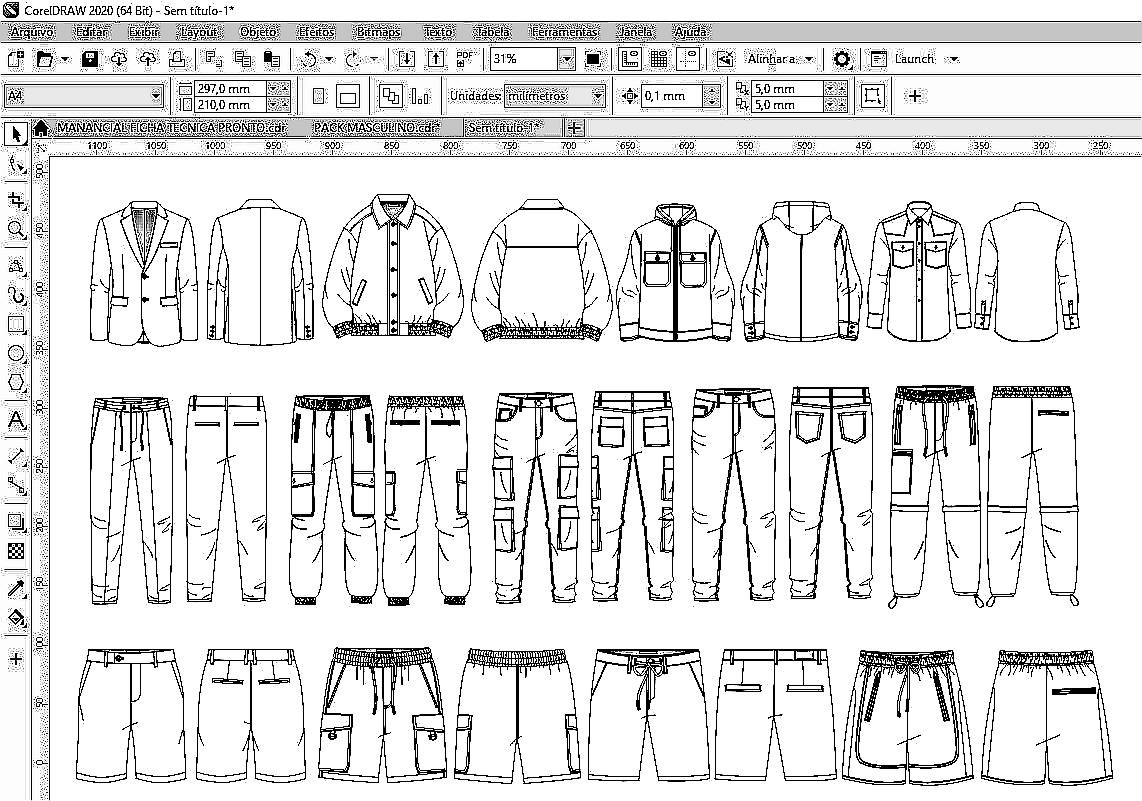Apply layout to all pages
Viewport: 1142px width, 801px height.
click(391, 95)
